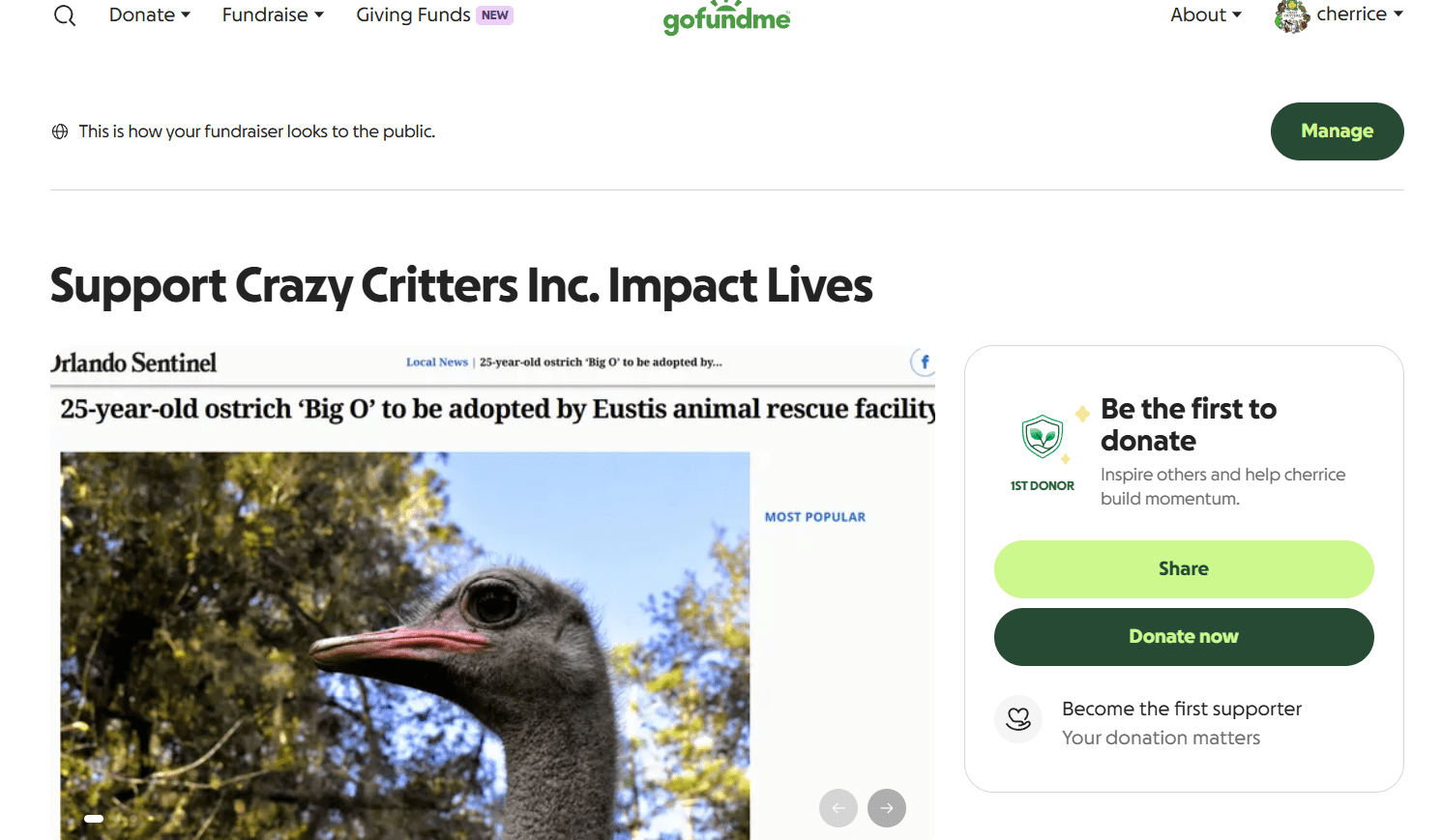Select the first carousel slide indicator
This screenshot has width=1442, height=840.
tap(94, 819)
